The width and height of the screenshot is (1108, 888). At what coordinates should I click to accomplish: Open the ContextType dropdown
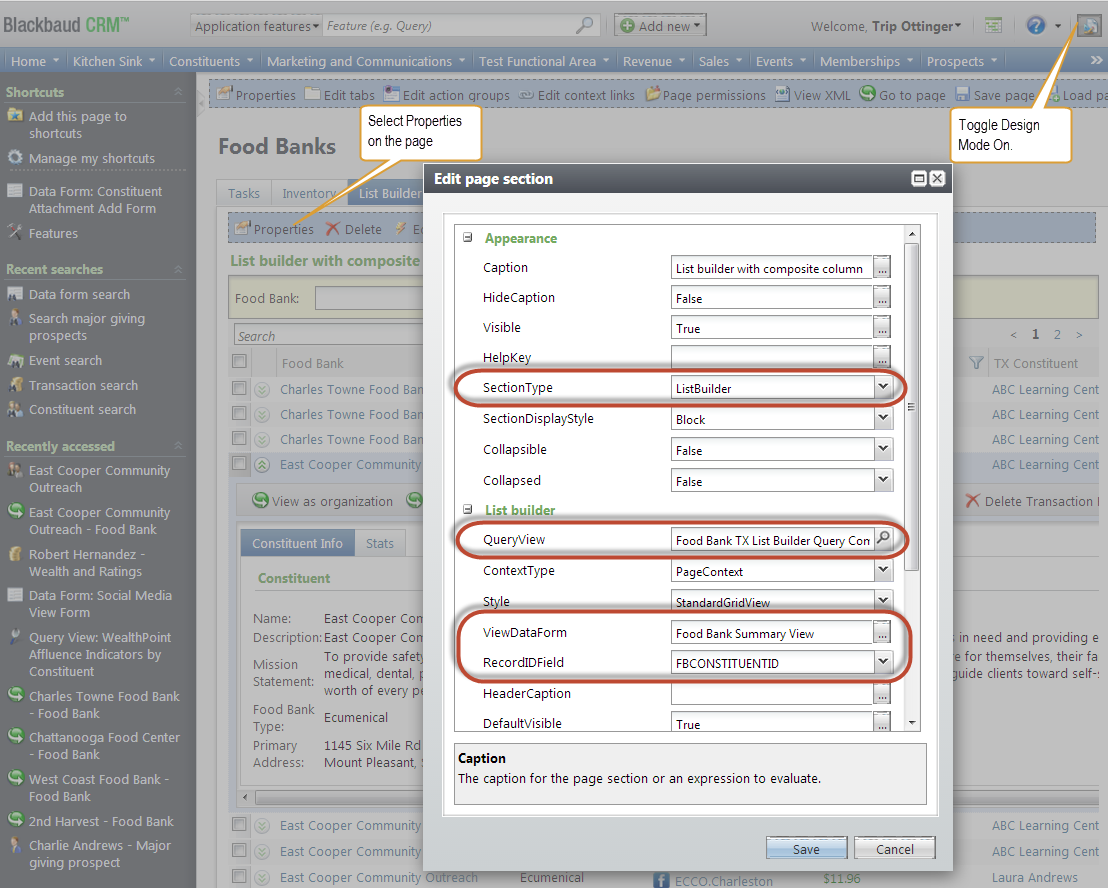pyautogui.click(x=883, y=570)
